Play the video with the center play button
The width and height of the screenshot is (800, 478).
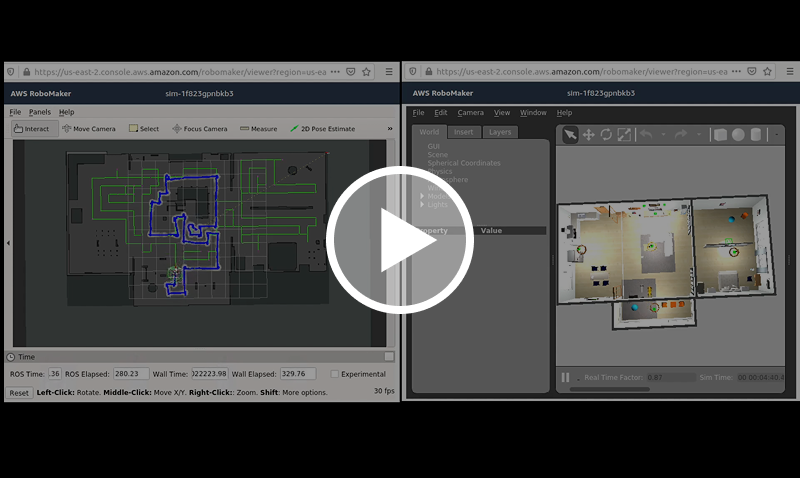coord(400,240)
